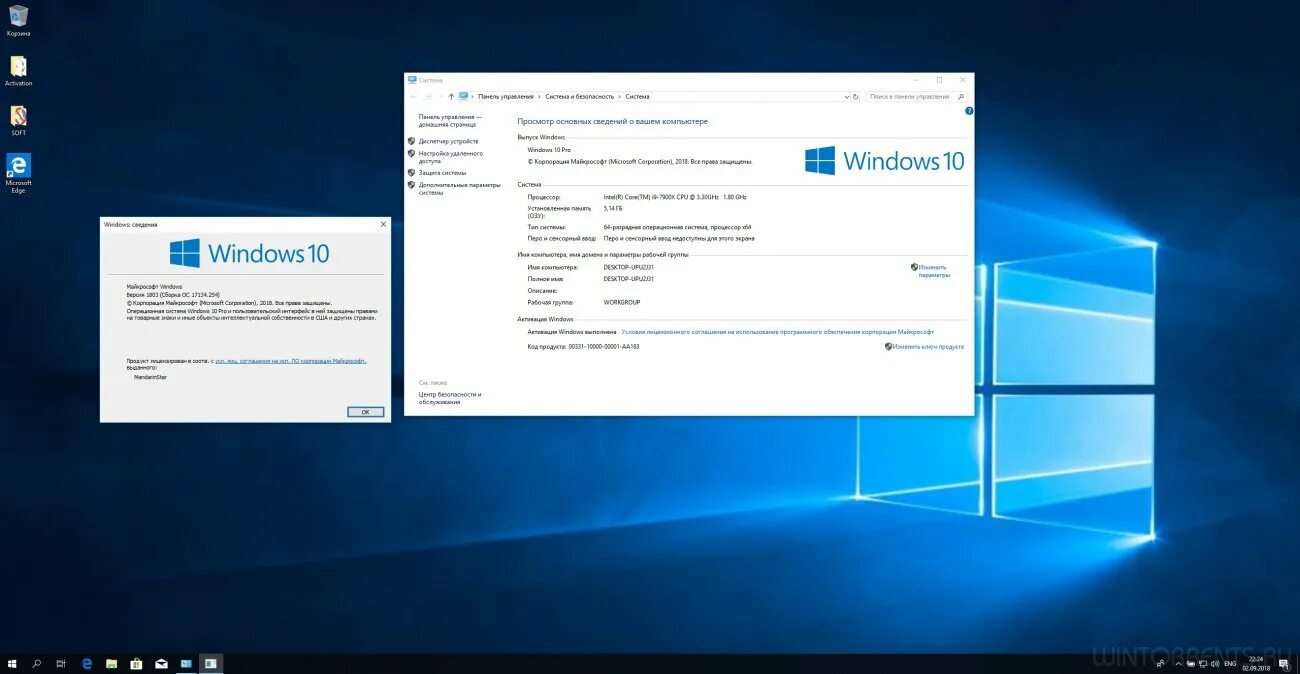
Task: Click shield icon beside Диспетчер устройств
Action: point(411,141)
